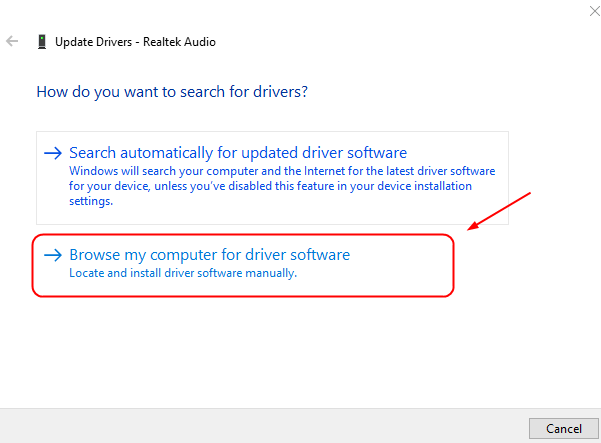The width and height of the screenshot is (601, 443).
Task: Click the back arrow in the header
Action: 12,42
